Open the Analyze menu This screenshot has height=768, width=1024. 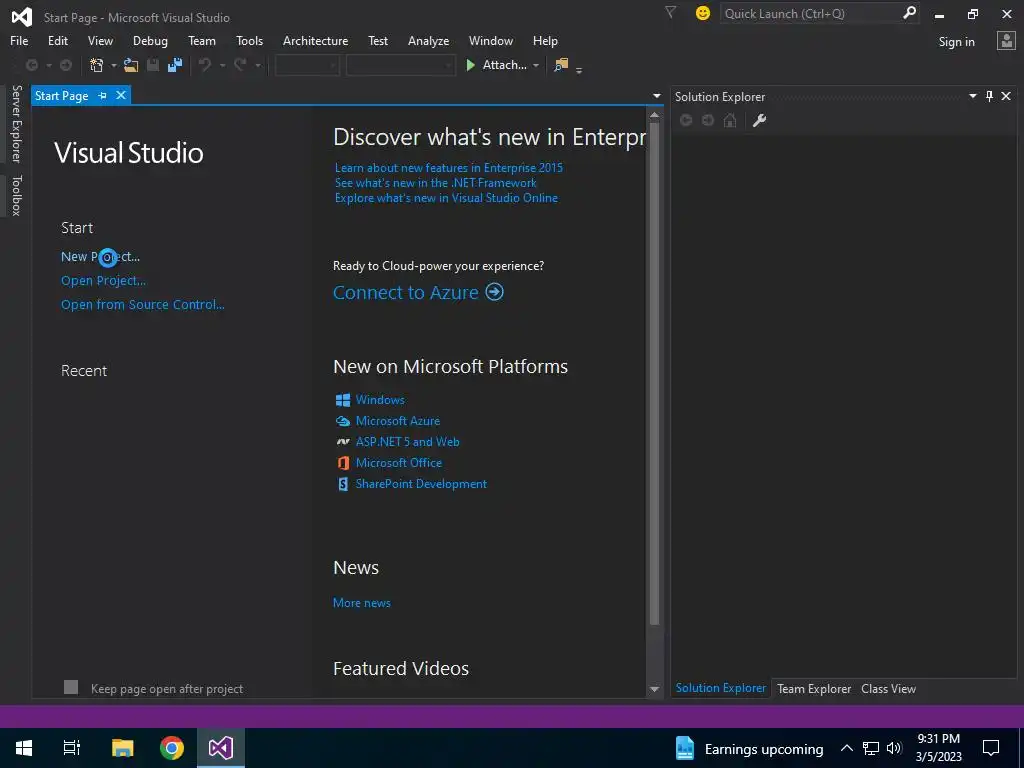(x=428, y=40)
